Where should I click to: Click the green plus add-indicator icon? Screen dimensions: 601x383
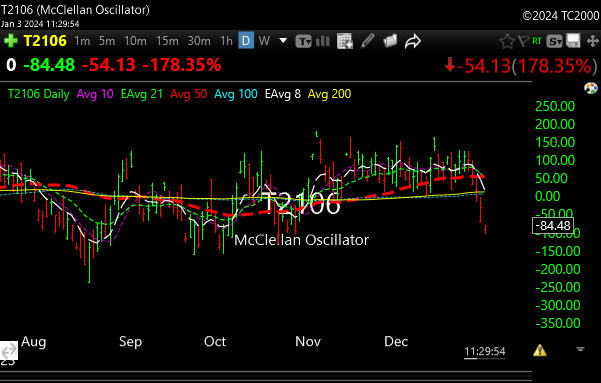[11, 41]
